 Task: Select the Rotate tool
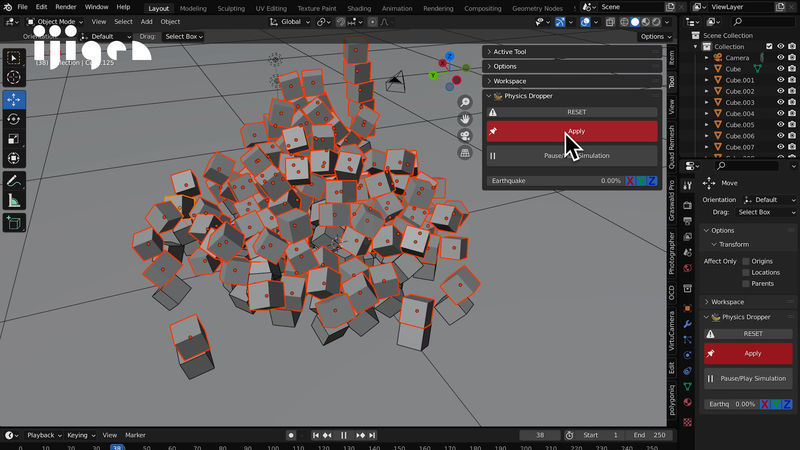(x=14, y=119)
